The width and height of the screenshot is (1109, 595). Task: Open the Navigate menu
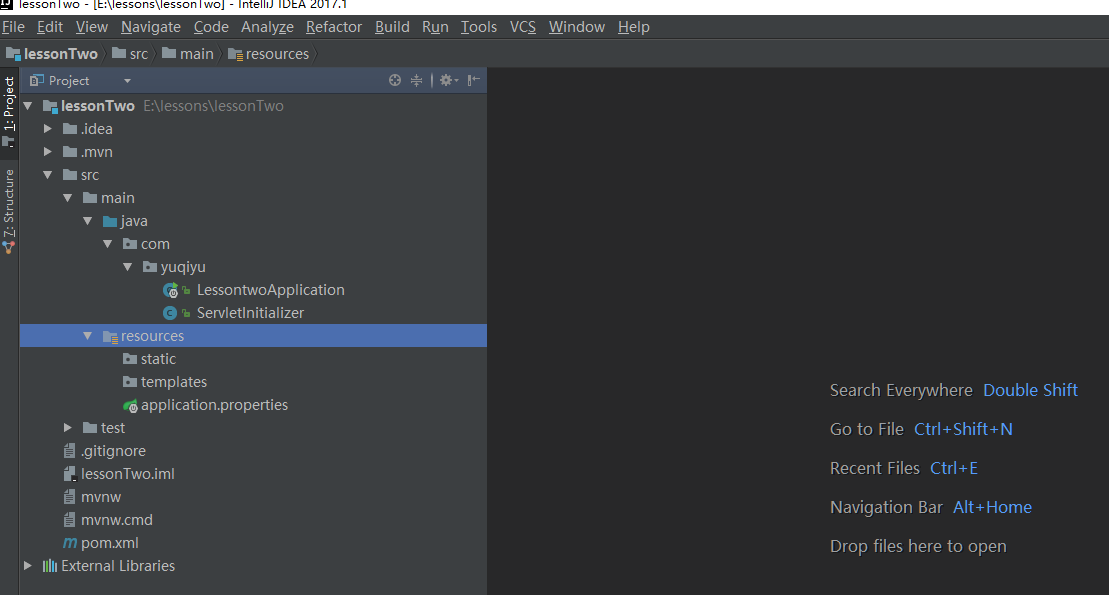pyautogui.click(x=151, y=27)
